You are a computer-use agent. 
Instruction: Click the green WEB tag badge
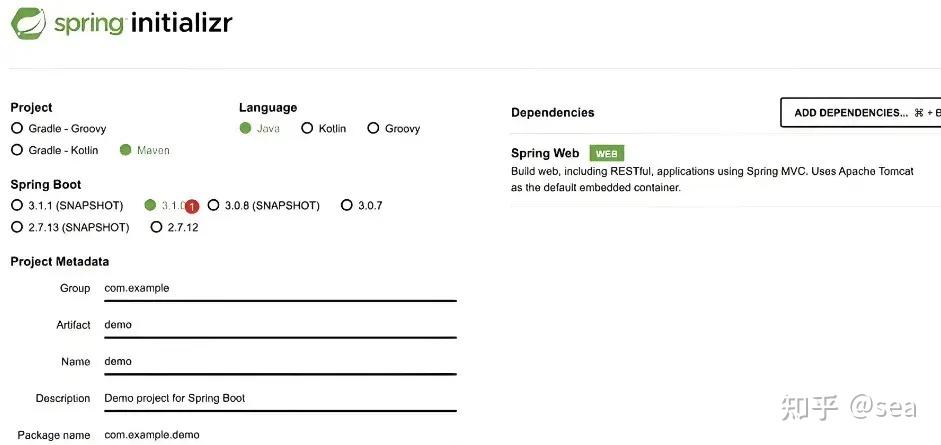point(606,153)
